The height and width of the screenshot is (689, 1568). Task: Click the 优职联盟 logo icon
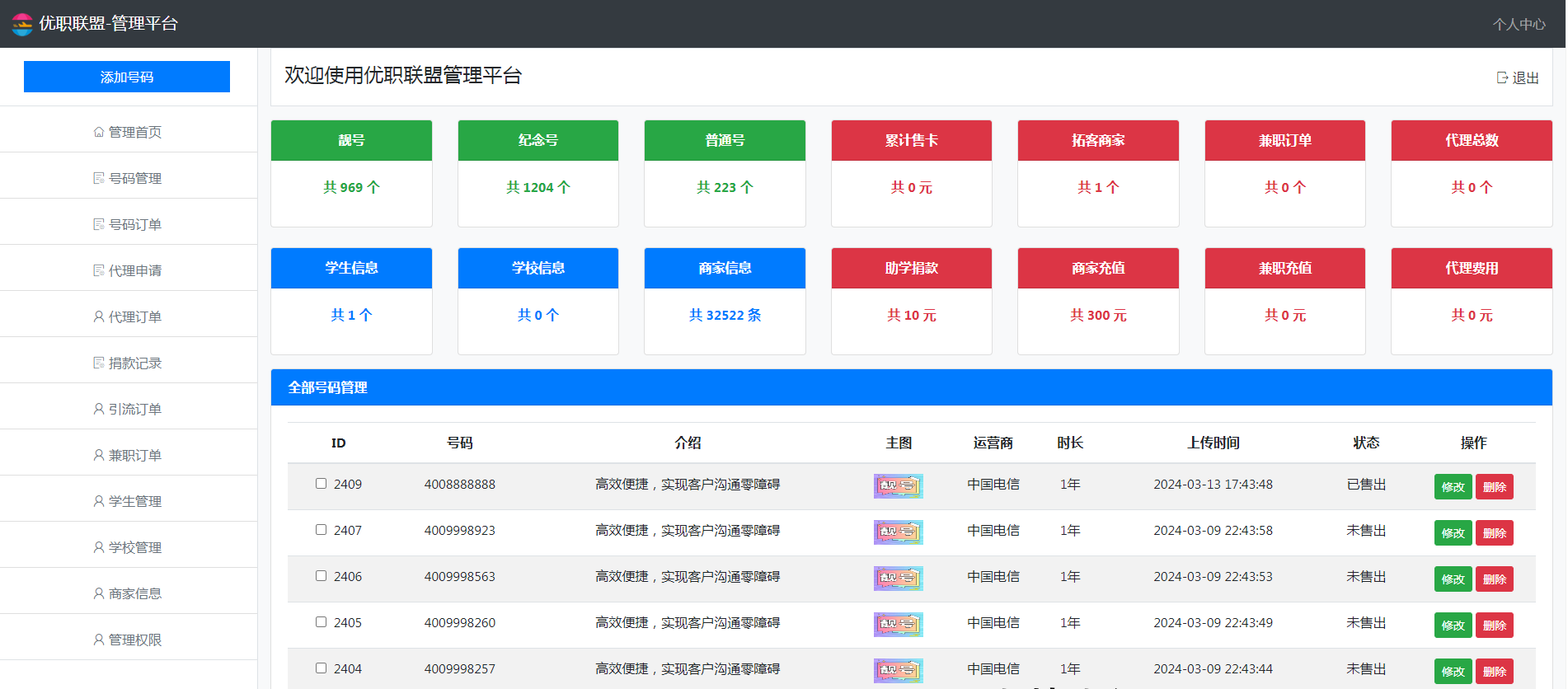(22, 24)
